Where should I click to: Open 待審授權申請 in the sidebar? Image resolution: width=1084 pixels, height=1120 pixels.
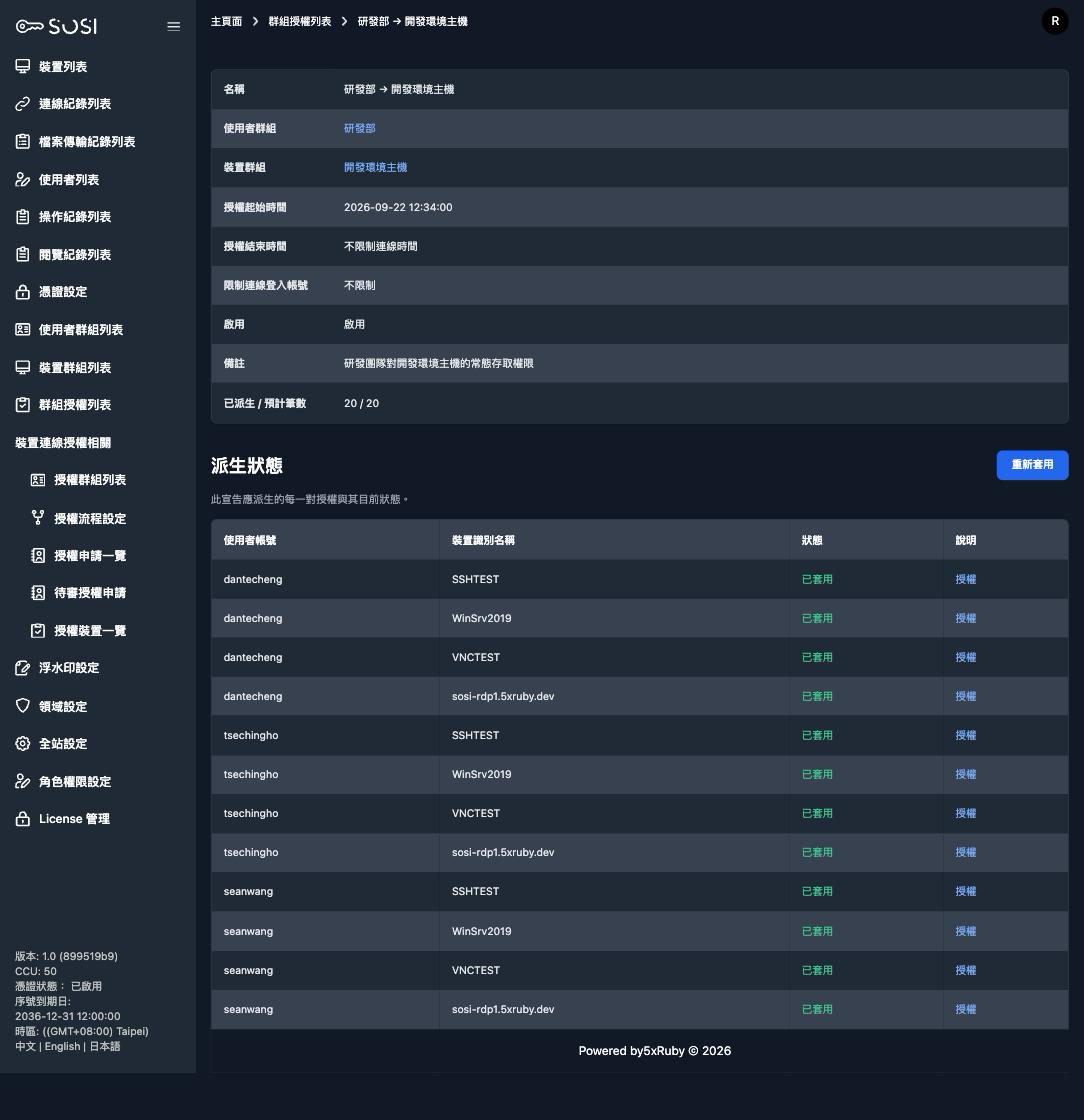(x=90, y=593)
